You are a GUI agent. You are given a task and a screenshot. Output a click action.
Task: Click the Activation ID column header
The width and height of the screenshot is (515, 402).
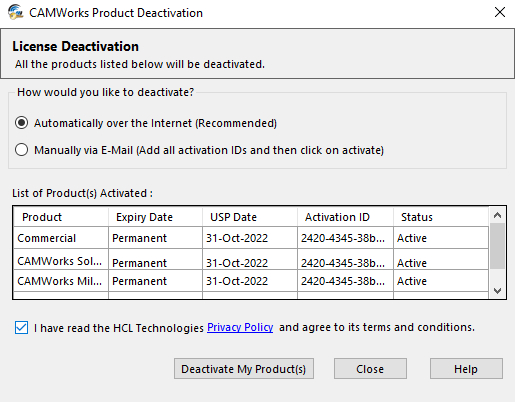tap(345, 217)
